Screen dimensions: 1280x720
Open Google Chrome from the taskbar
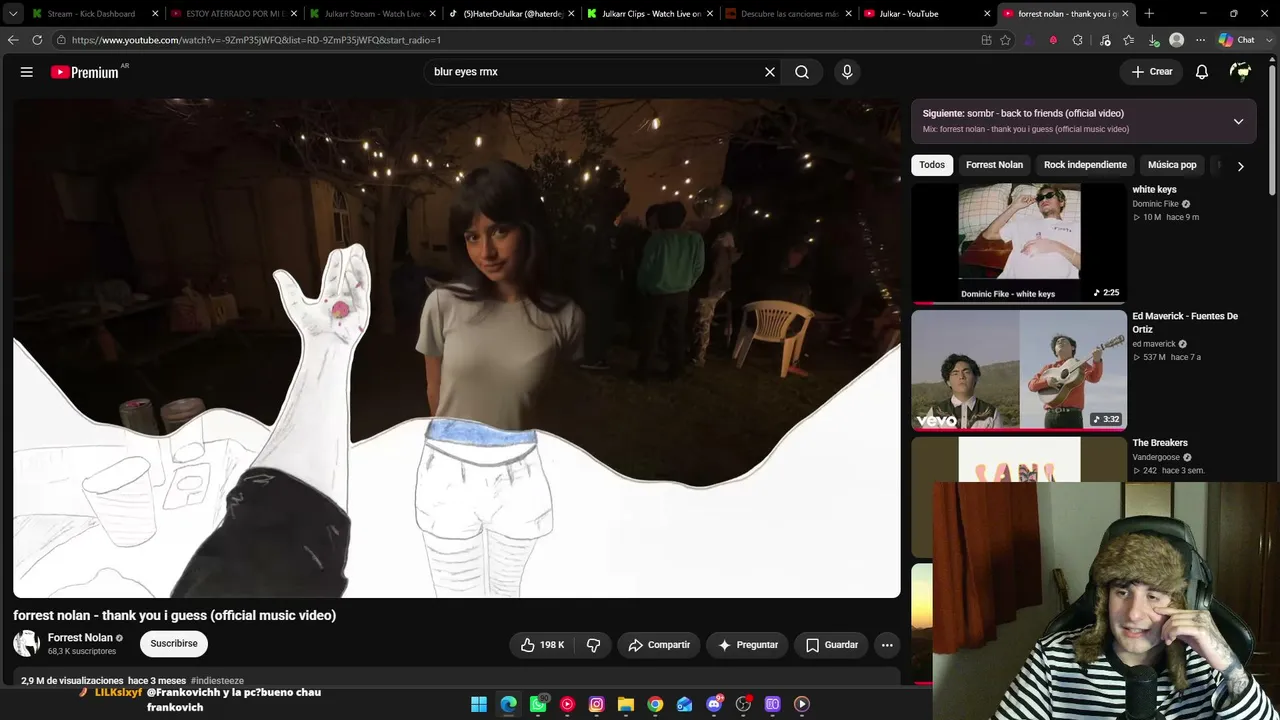pos(655,704)
